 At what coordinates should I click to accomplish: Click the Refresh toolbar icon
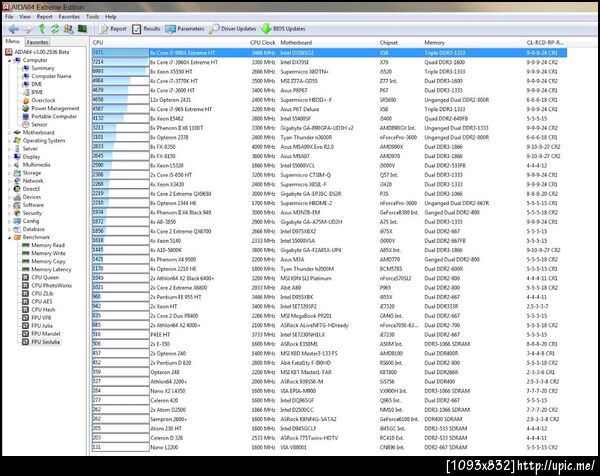(55, 29)
